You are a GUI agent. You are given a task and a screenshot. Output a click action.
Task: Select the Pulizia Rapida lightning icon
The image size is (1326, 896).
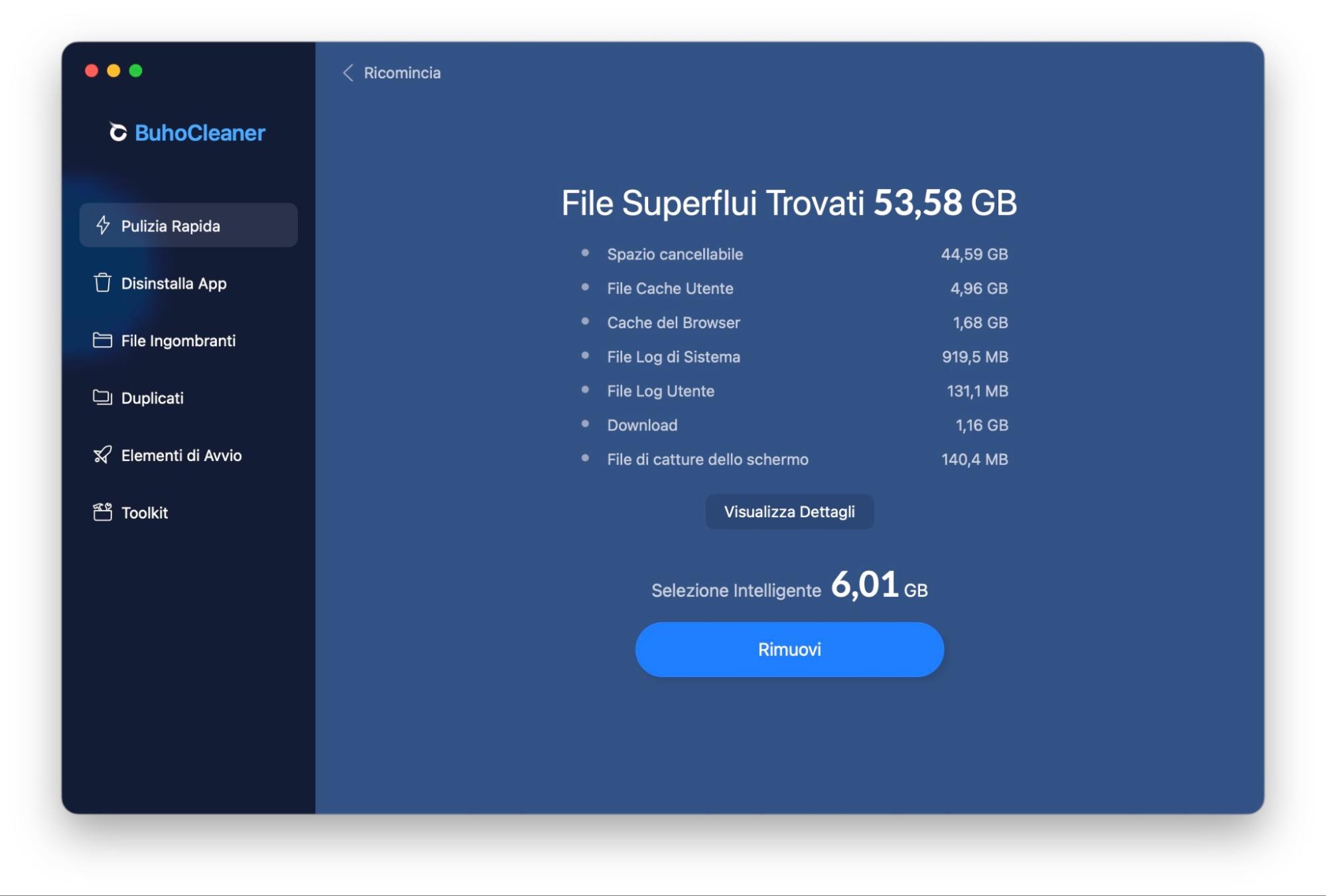pyautogui.click(x=103, y=225)
